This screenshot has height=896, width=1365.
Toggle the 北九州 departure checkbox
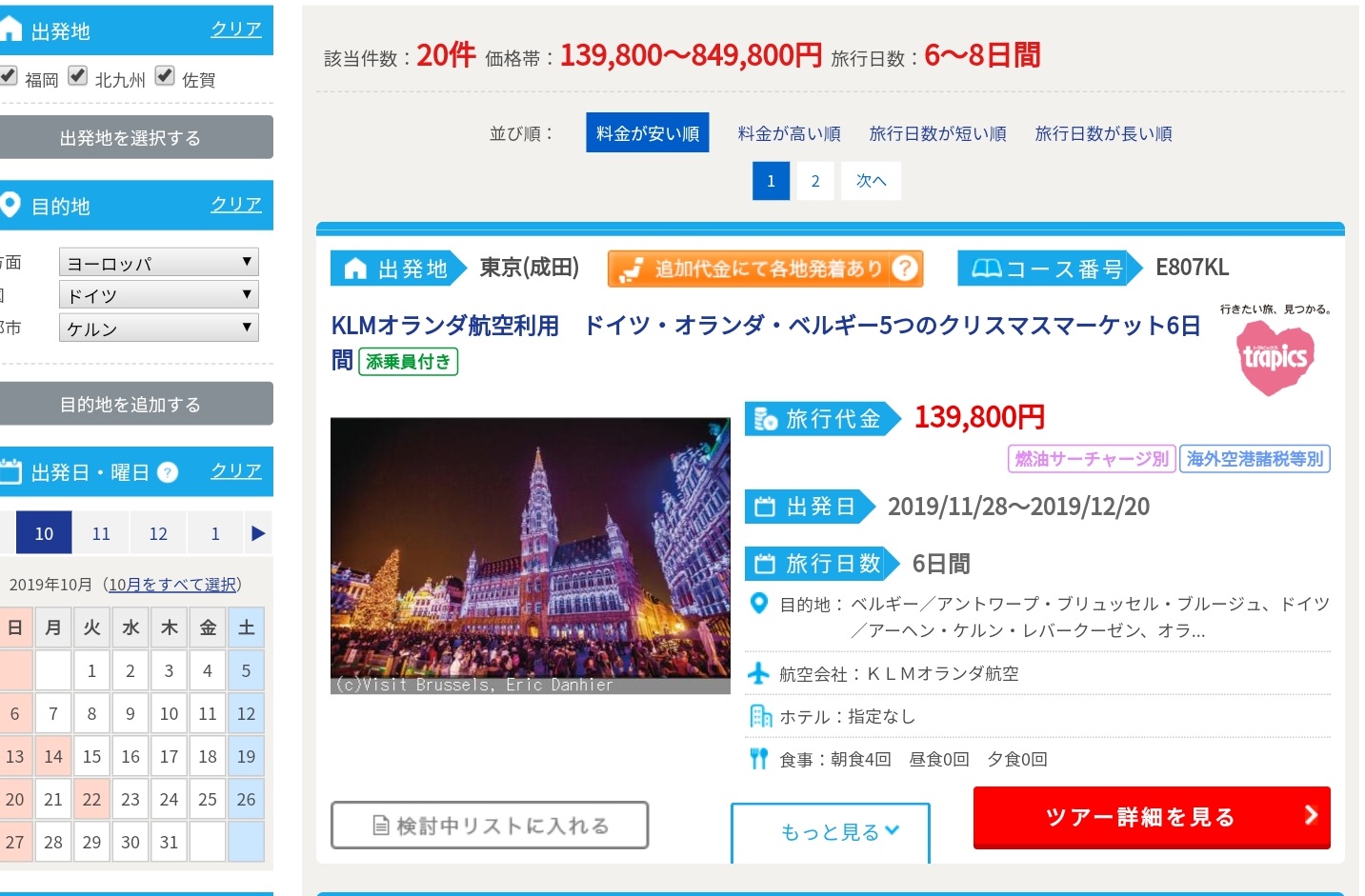[x=78, y=76]
